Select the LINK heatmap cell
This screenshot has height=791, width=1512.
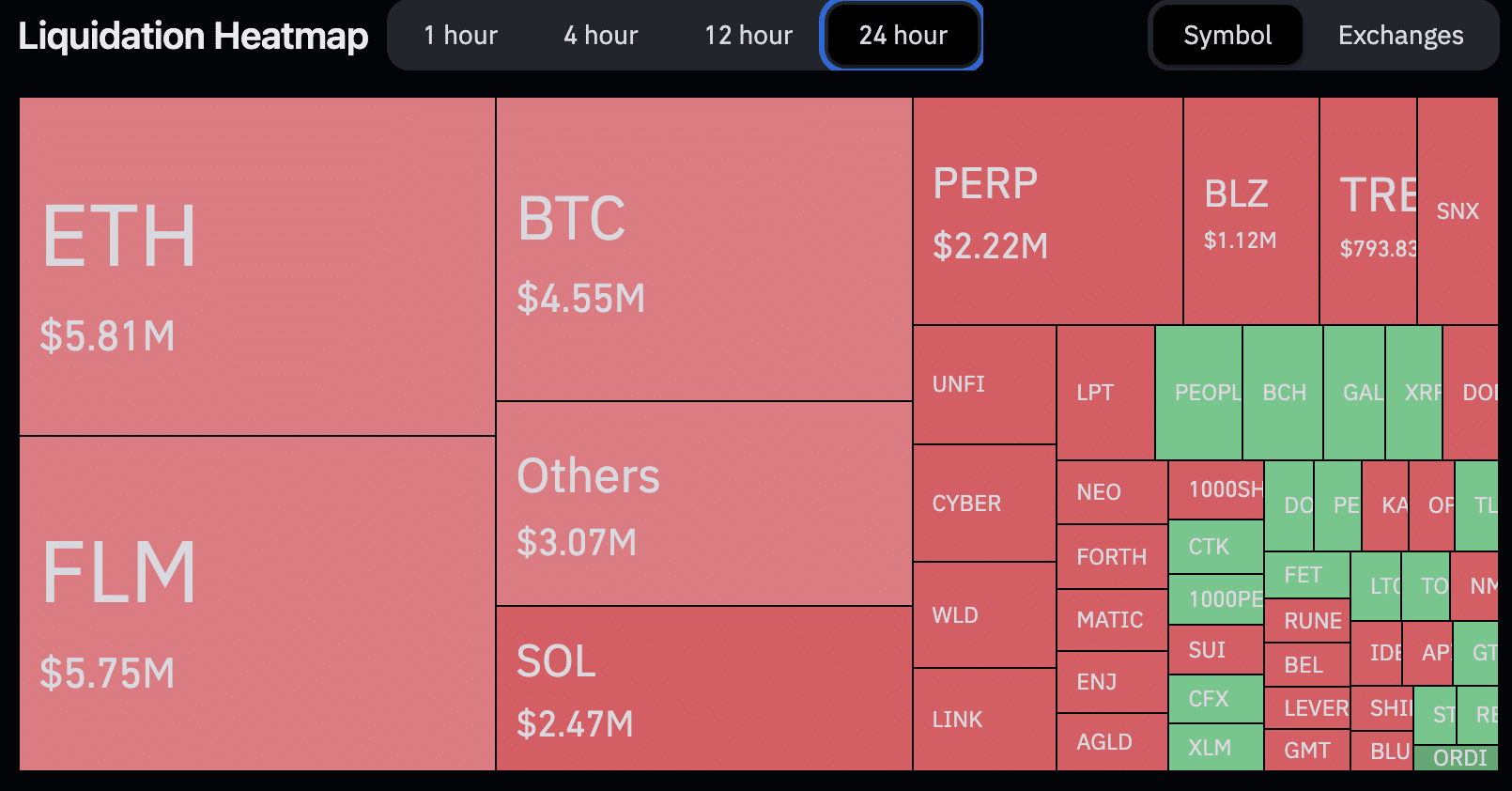pyautogui.click(x=984, y=720)
